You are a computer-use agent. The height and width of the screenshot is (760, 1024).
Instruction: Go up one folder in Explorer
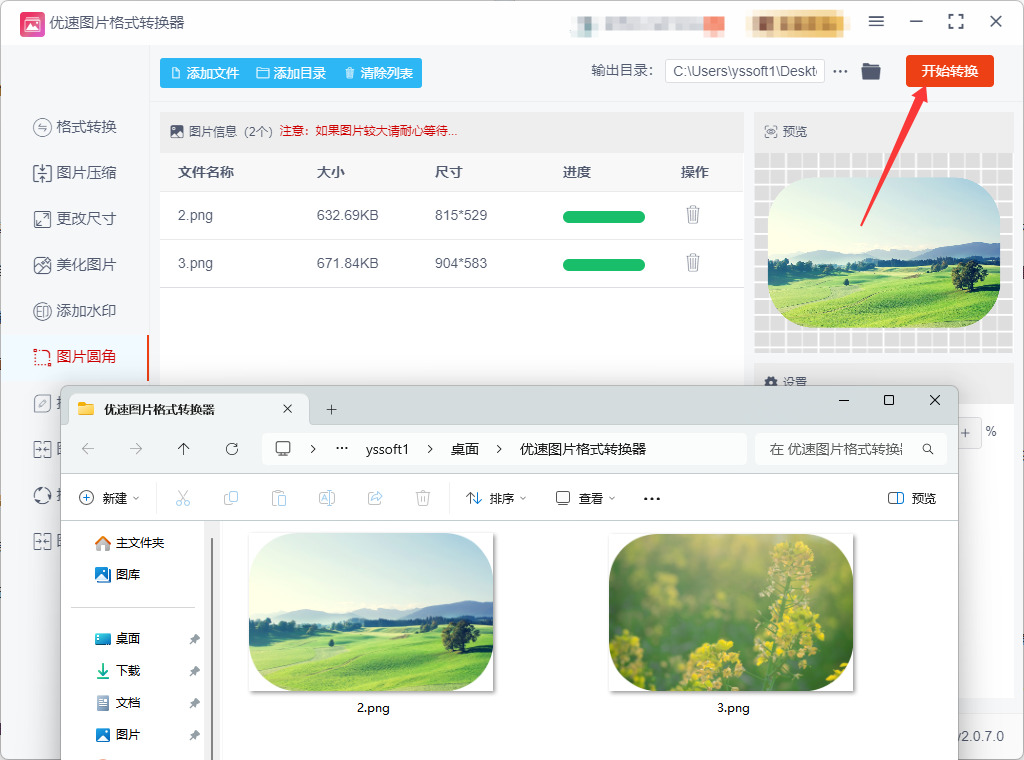click(184, 449)
